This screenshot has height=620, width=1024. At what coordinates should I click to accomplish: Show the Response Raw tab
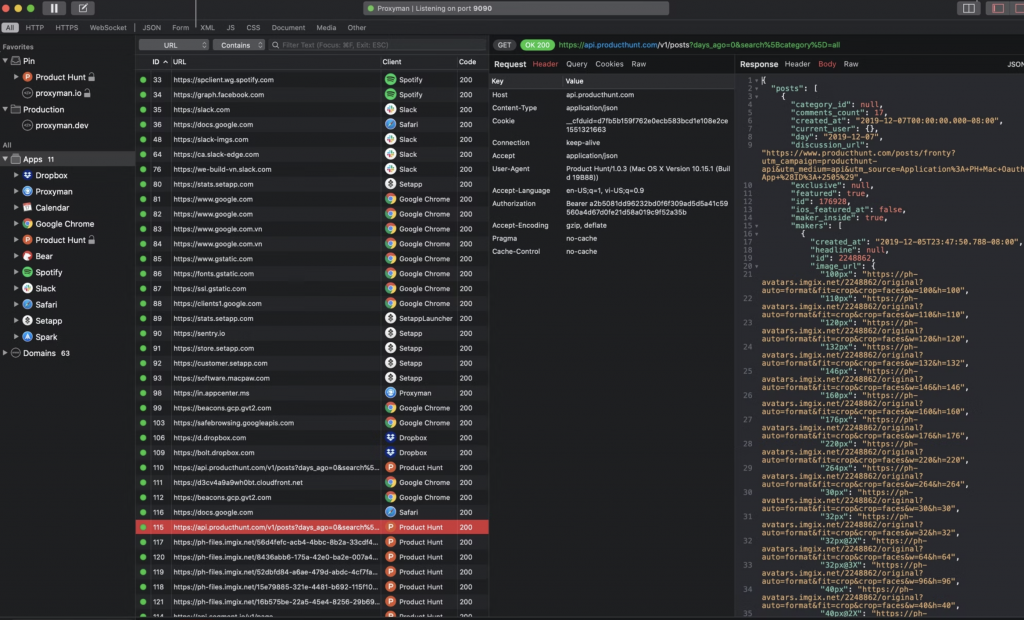pyautogui.click(x=851, y=64)
